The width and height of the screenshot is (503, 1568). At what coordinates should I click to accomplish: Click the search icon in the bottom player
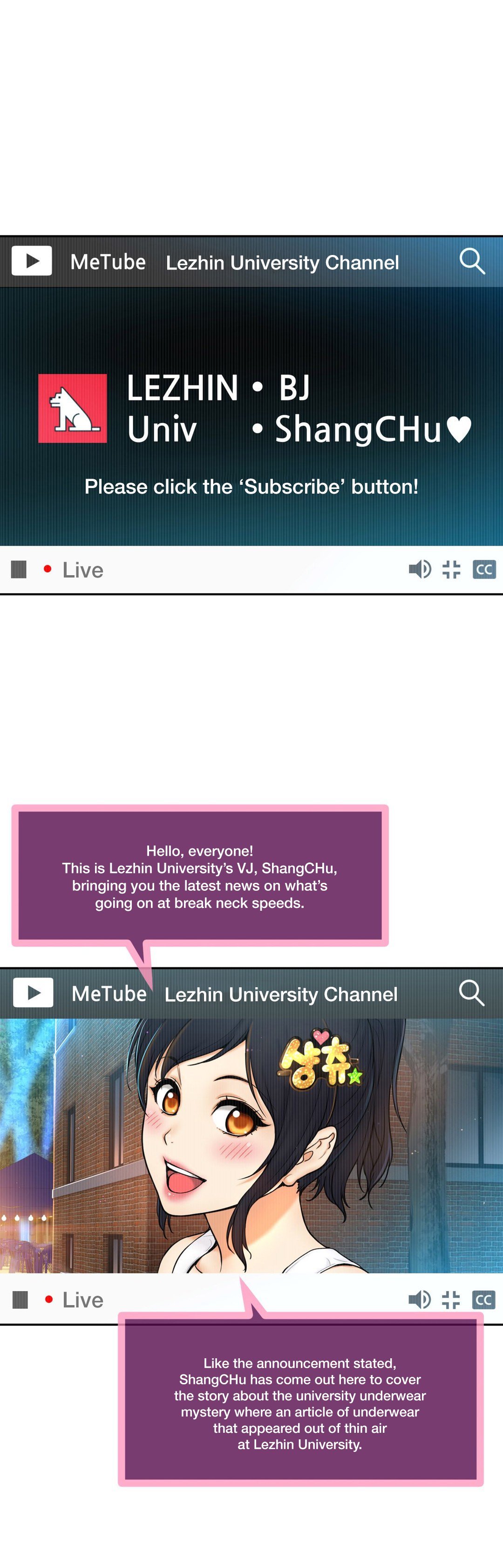coord(471,993)
